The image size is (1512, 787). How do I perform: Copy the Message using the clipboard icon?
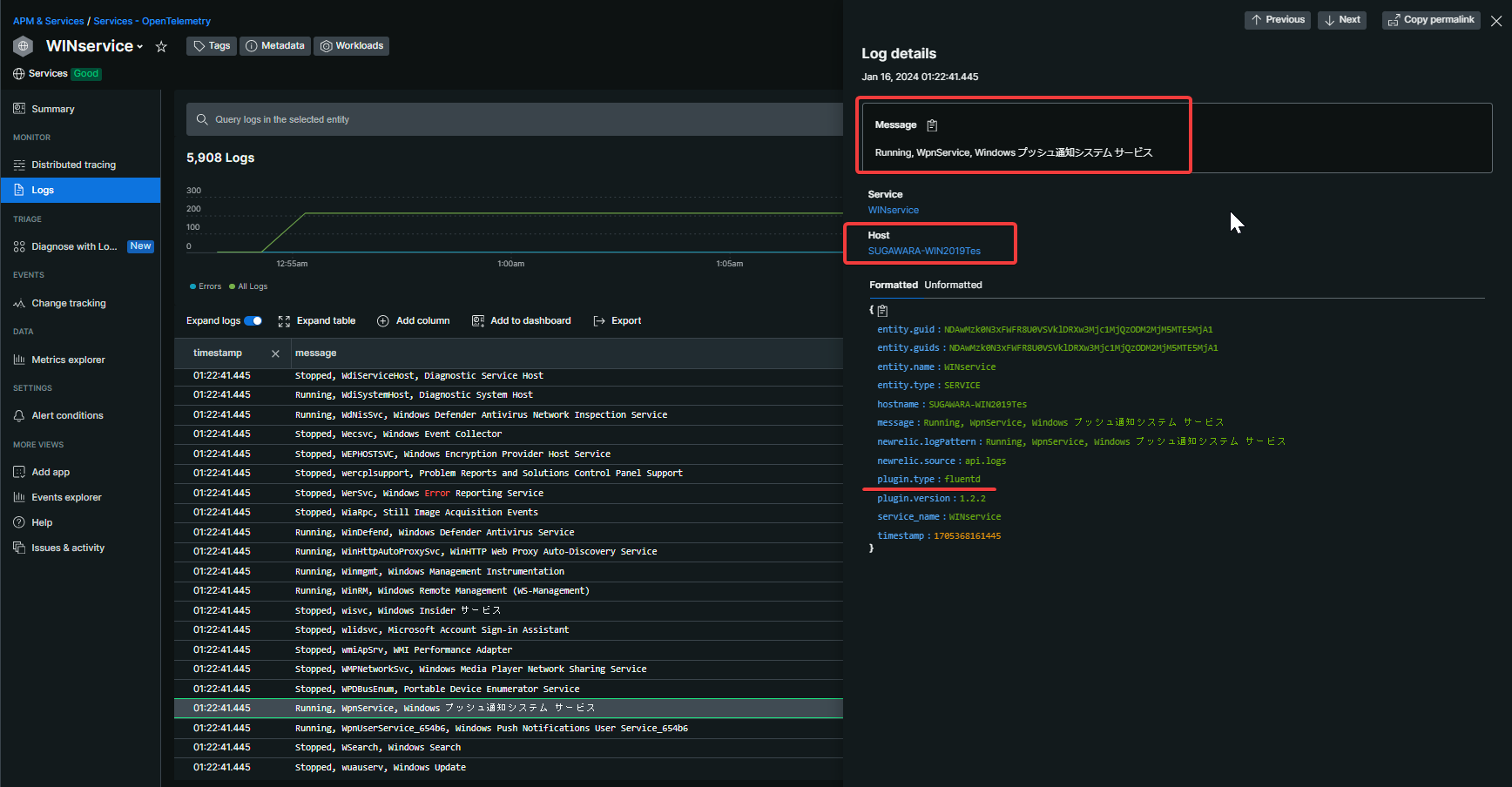tap(931, 124)
